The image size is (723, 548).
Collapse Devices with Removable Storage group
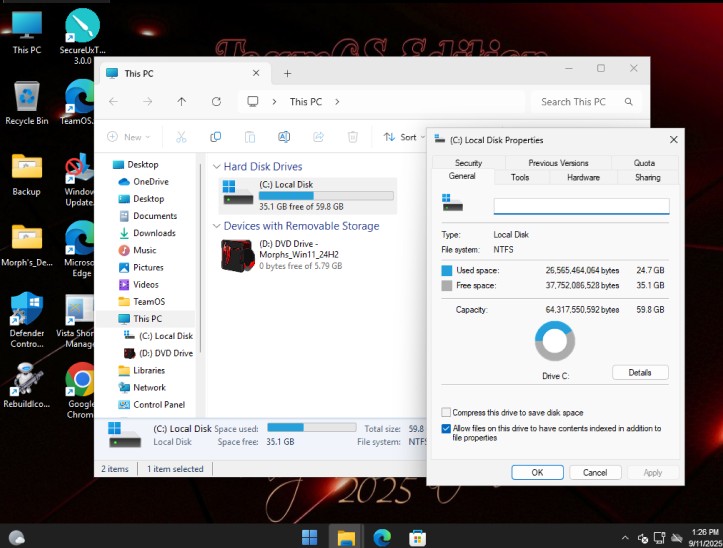[x=216, y=226]
